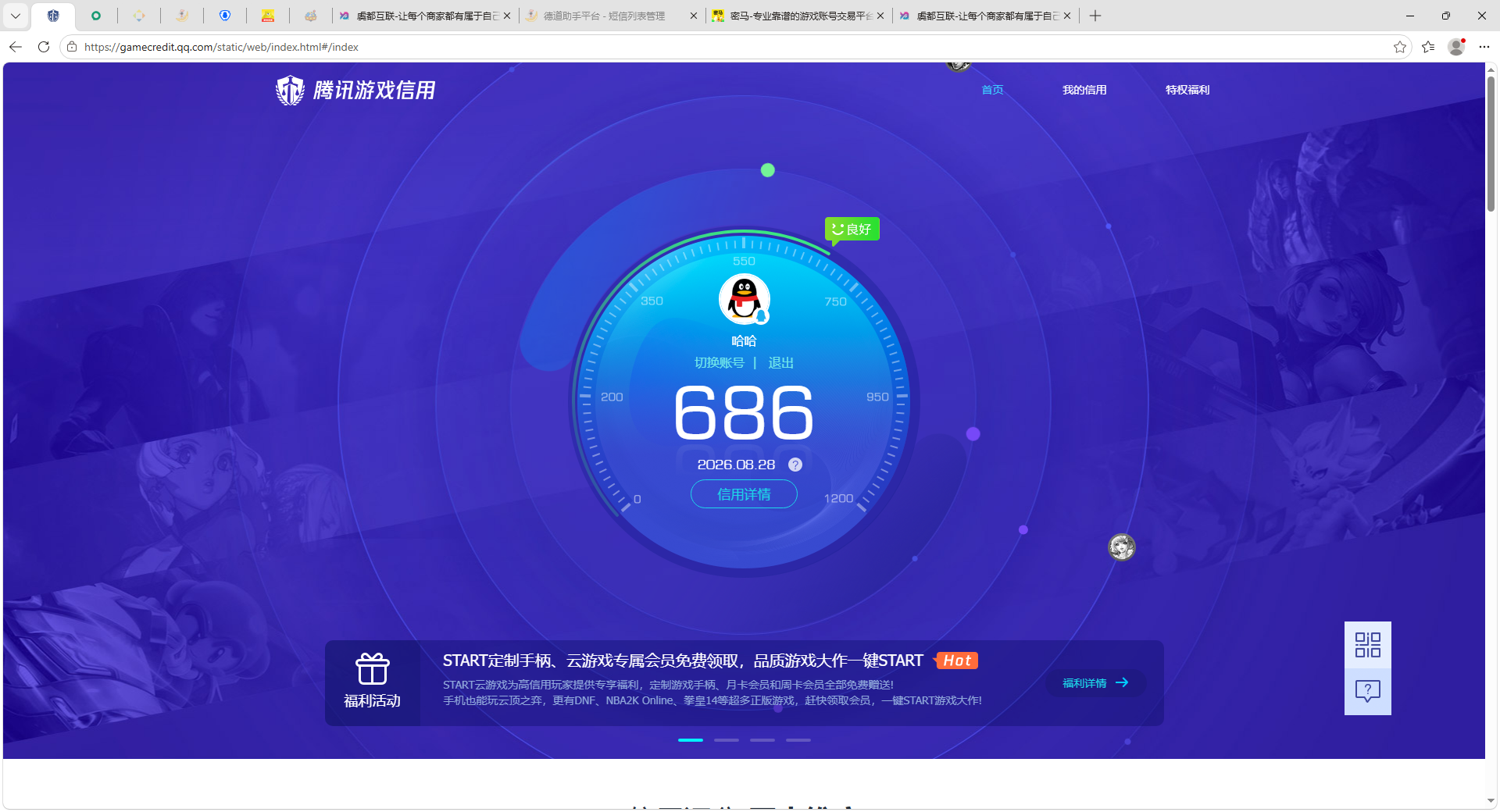Restore down the browser window
The image size is (1500, 812).
[x=1446, y=16]
